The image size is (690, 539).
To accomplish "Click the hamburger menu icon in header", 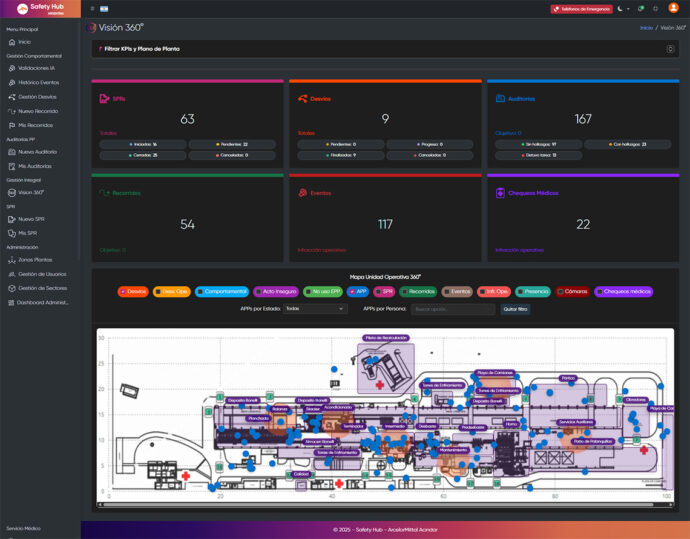I will click(x=92, y=8).
